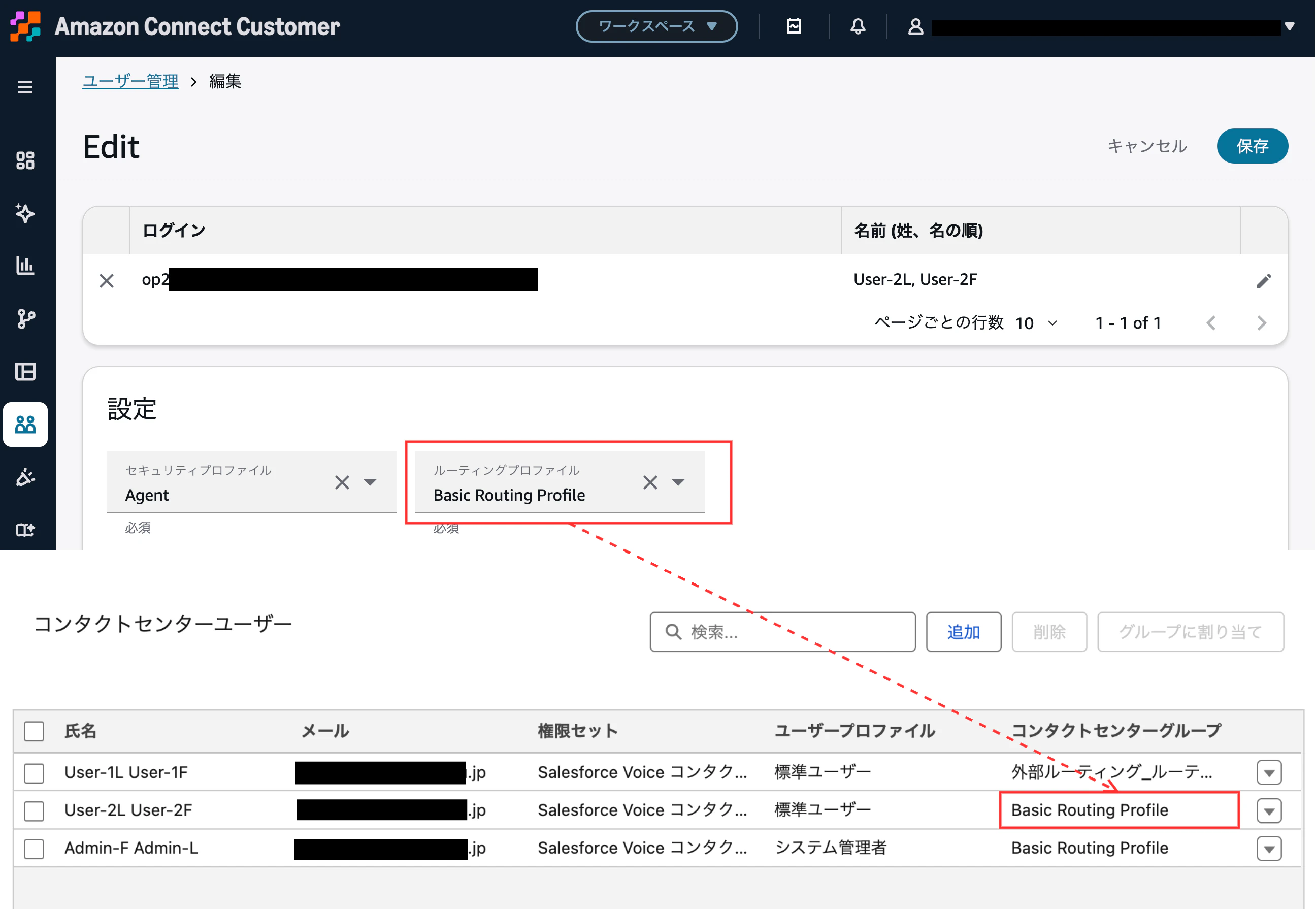Select the users management sidebar icon
Screen dimensions: 1316x909
(x=25, y=425)
